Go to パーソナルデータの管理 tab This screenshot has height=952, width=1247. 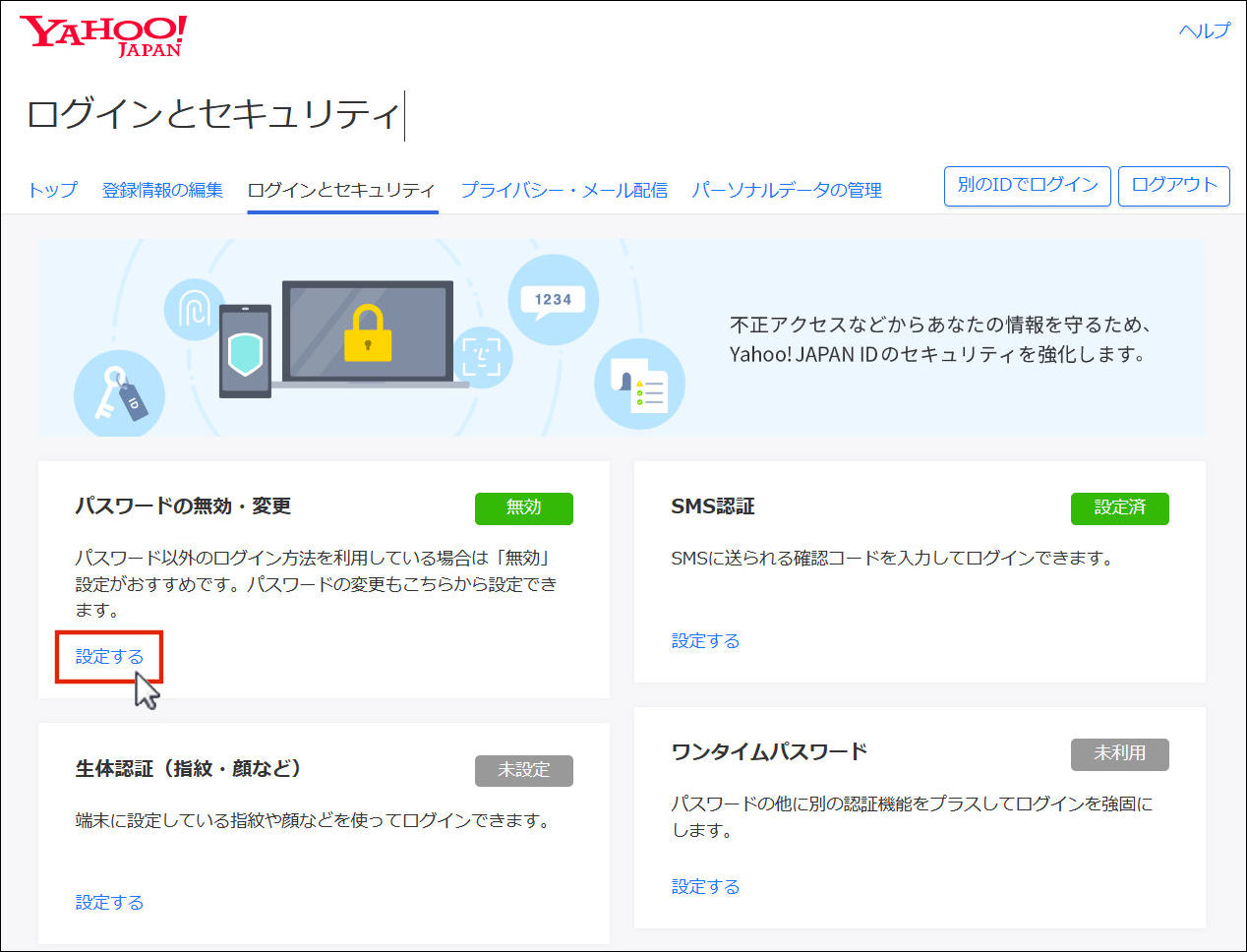click(786, 190)
